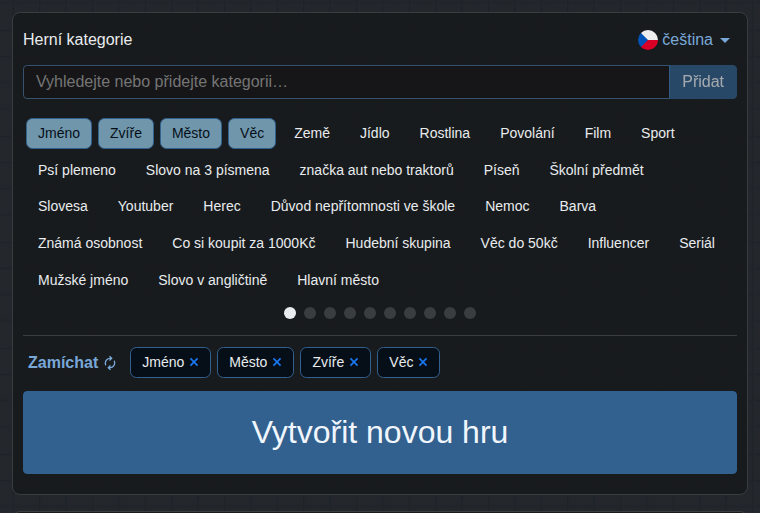This screenshot has width=760, height=513.
Task: Click the shuffle refresh icon next to Zamíchat
Action: (x=111, y=363)
